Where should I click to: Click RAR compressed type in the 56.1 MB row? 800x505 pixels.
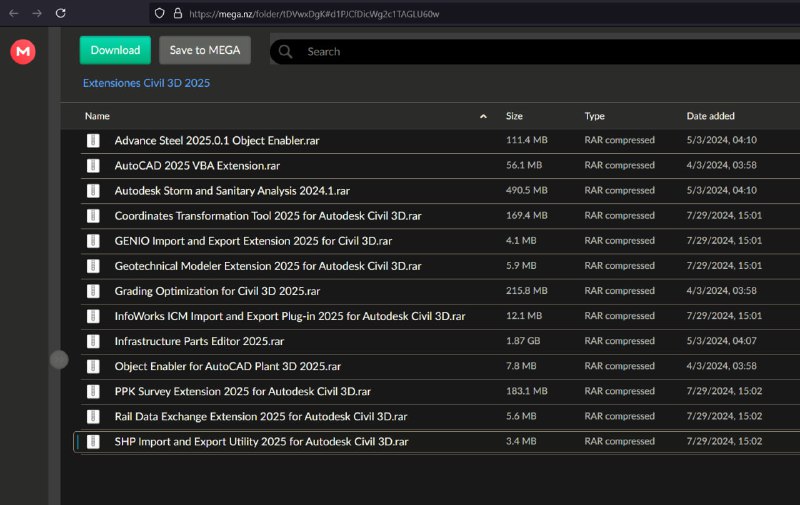(619, 165)
